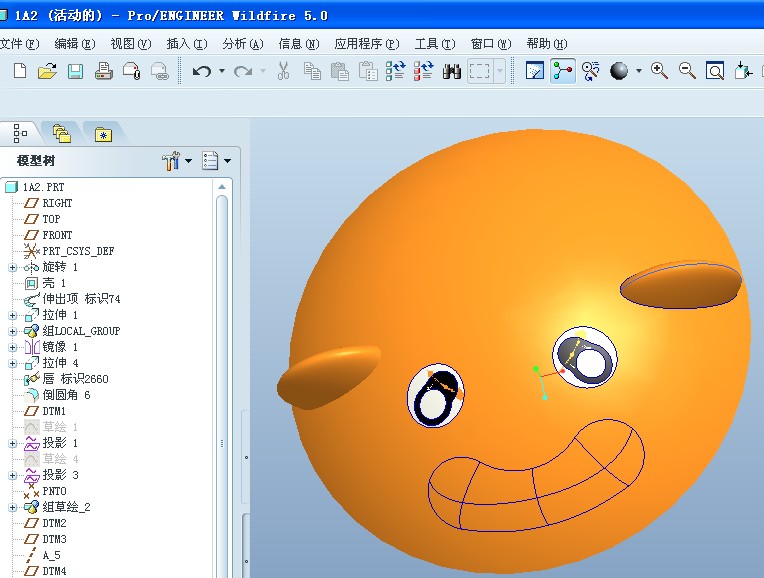The width and height of the screenshot is (764, 578).
Task: Click the Zoom Out magnifier
Action: (x=687, y=71)
